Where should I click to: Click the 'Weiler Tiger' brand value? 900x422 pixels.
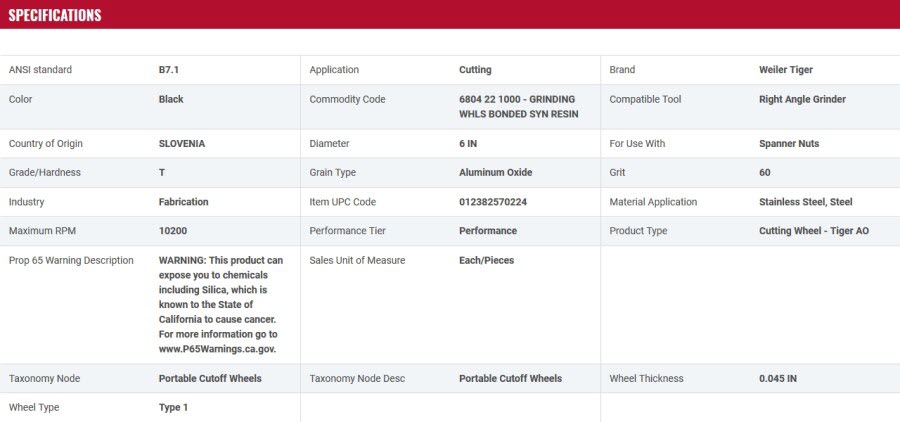coord(786,70)
